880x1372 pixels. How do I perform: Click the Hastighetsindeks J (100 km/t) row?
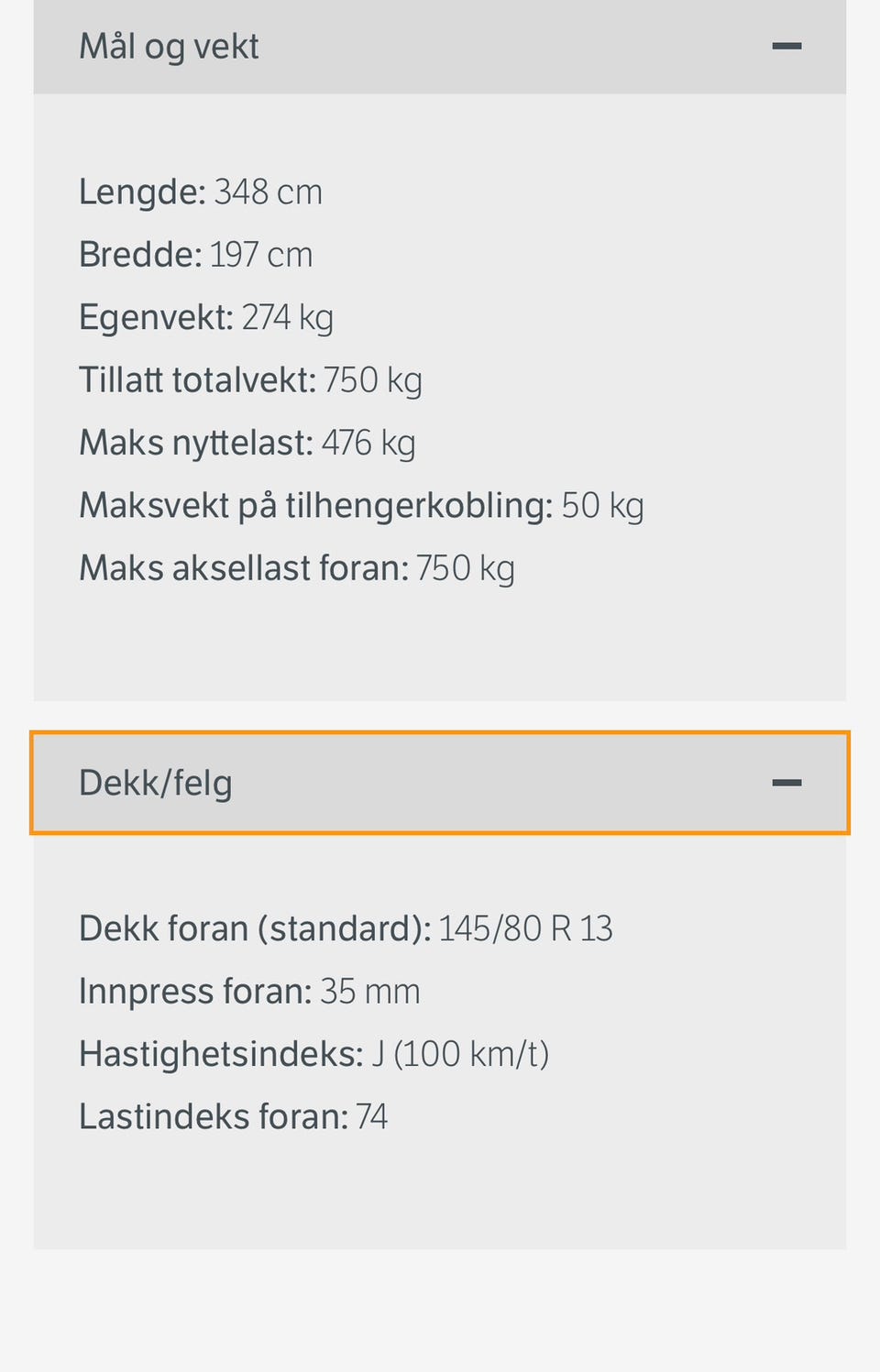[x=313, y=1054]
